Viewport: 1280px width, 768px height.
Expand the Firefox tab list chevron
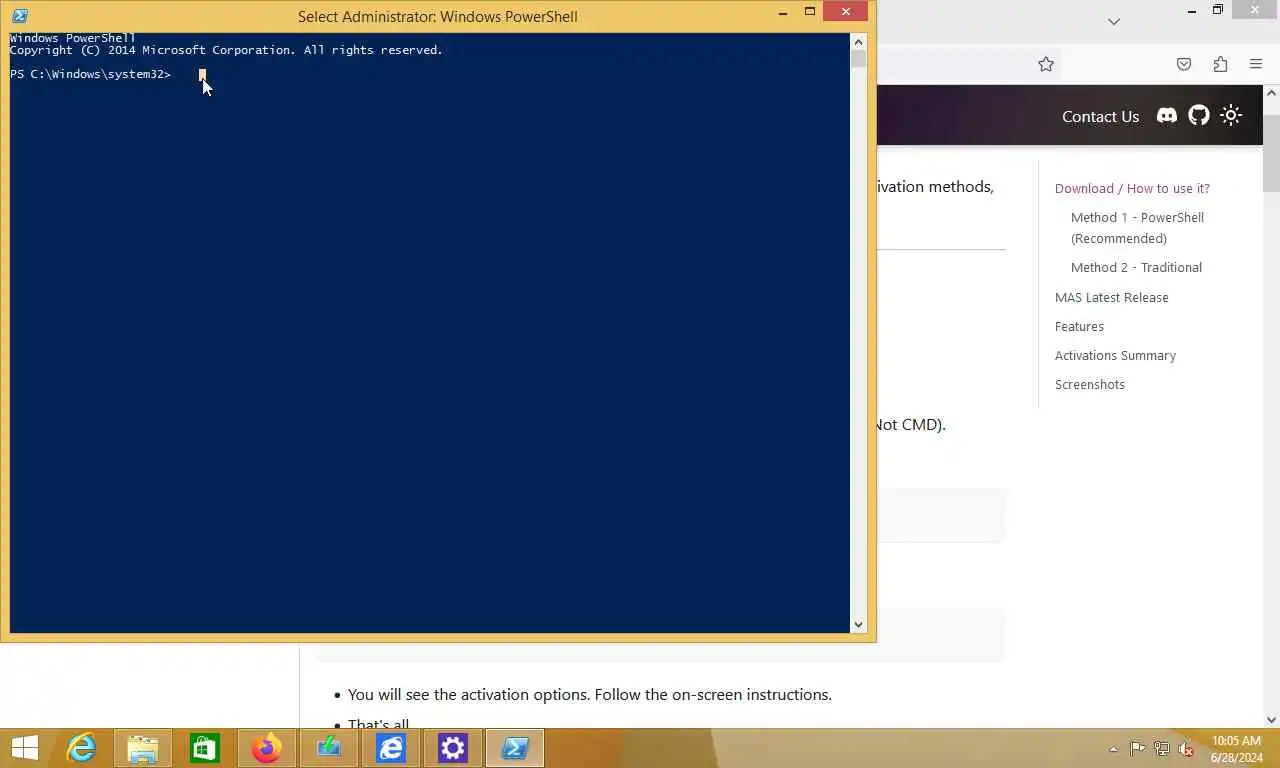click(x=1114, y=21)
